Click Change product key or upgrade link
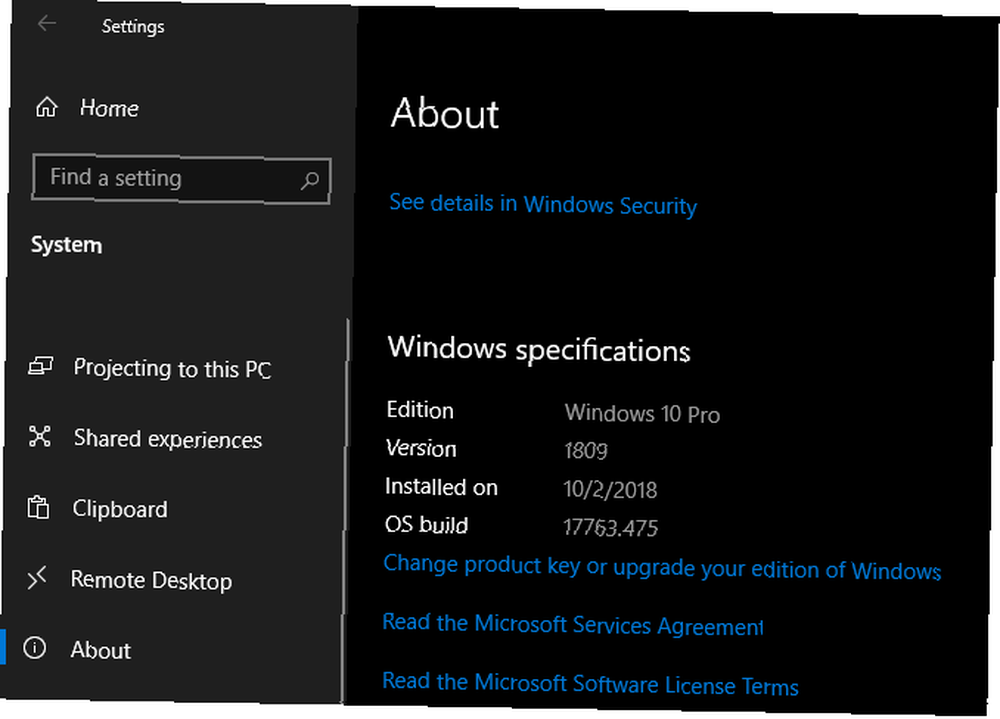The width and height of the screenshot is (1000, 719). coord(662,567)
